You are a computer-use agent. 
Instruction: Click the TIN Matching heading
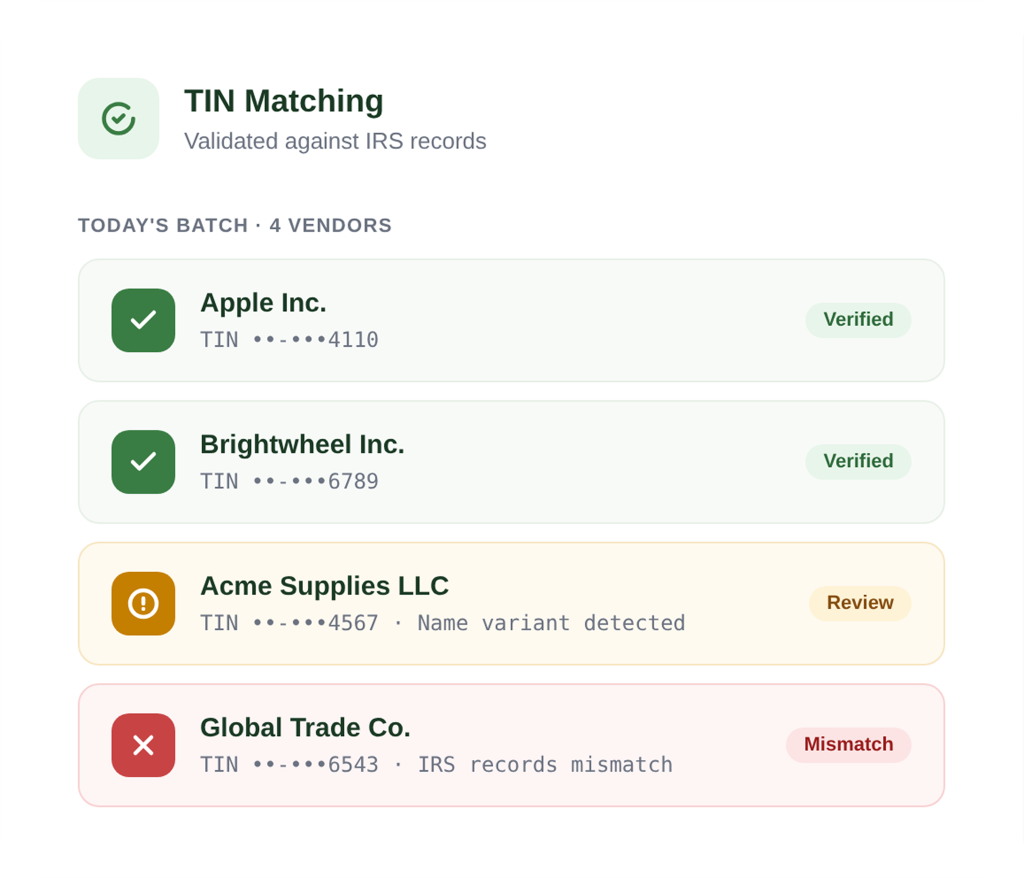pos(283,101)
